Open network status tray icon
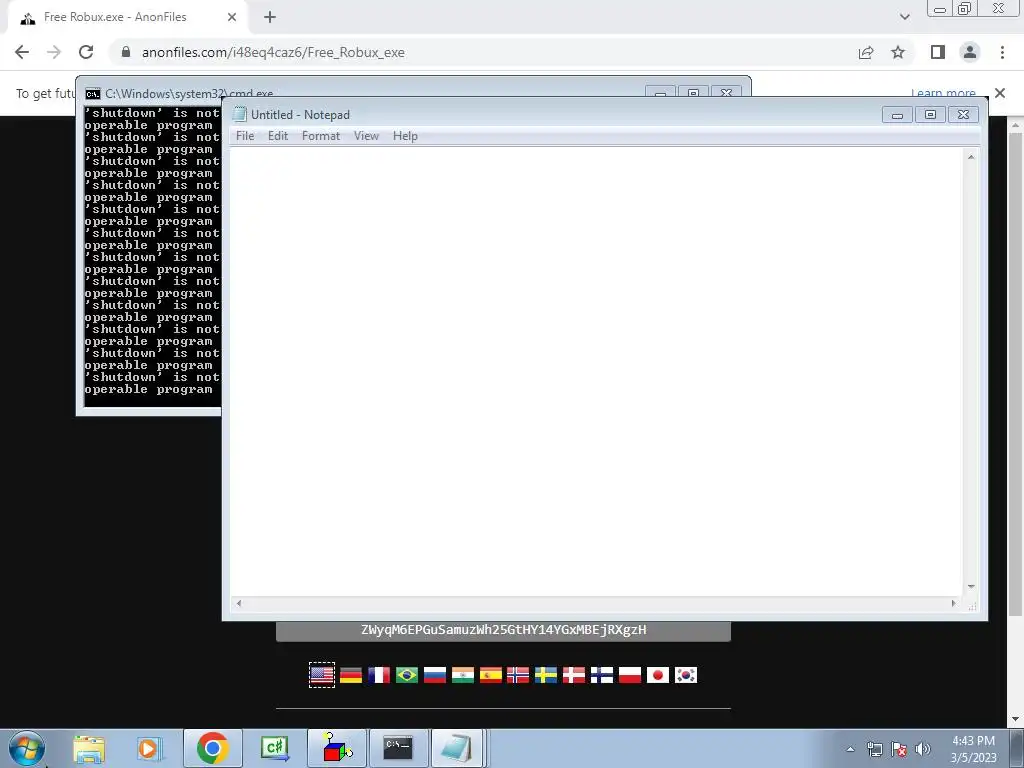 coord(874,749)
